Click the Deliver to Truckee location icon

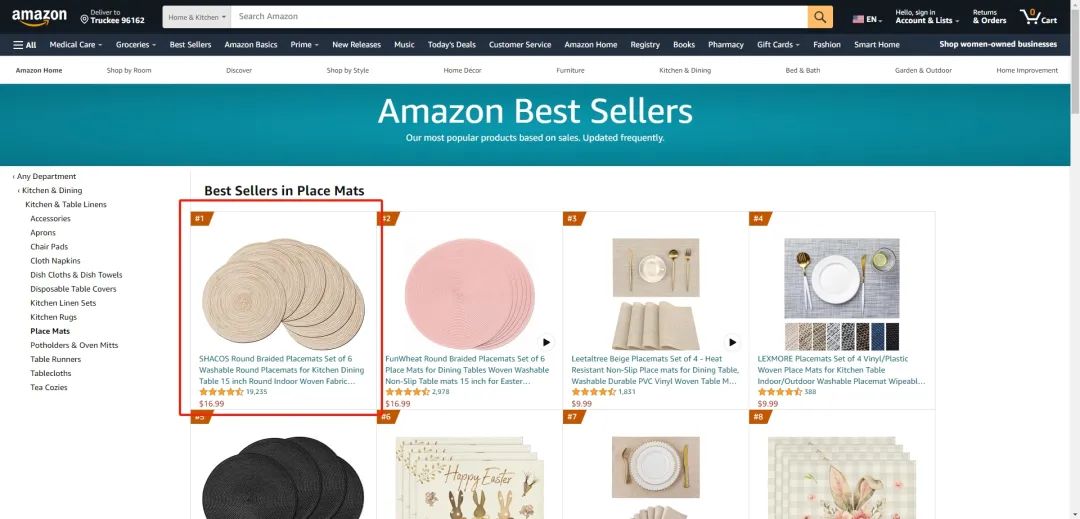point(84,19)
